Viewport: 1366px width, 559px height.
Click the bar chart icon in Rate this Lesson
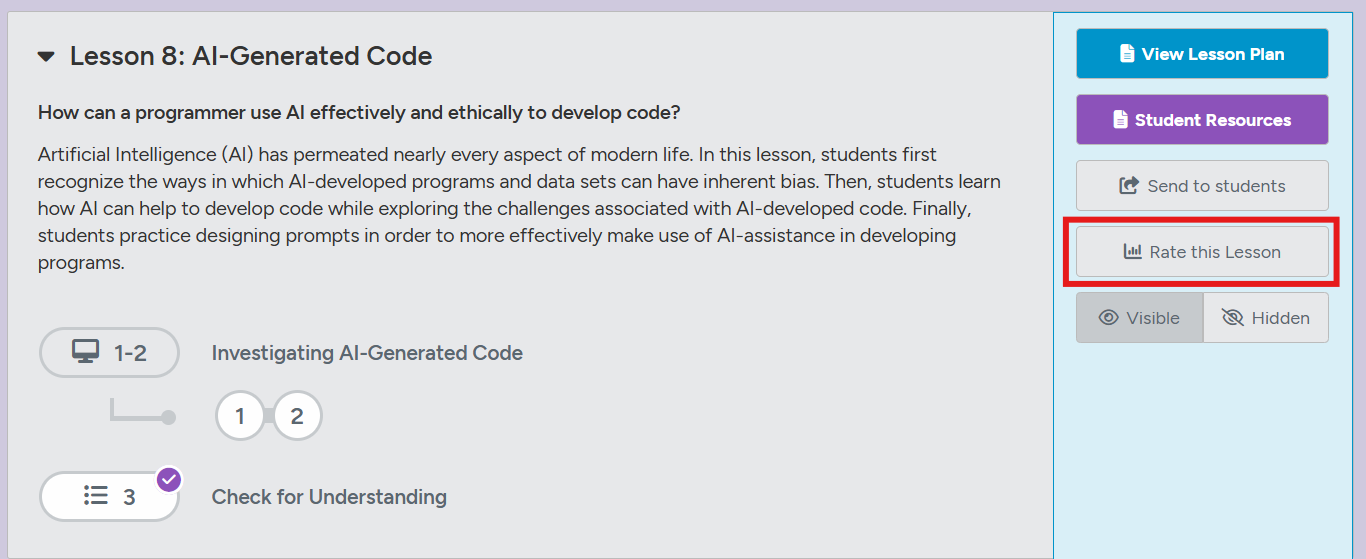point(1132,252)
